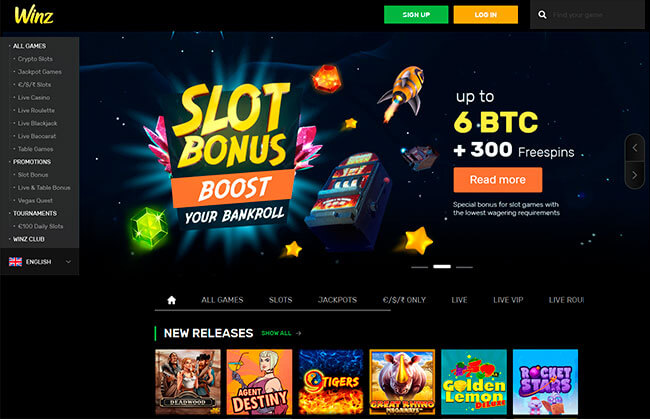
Task: Click the search magnifier icon
Action: pos(542,15)
